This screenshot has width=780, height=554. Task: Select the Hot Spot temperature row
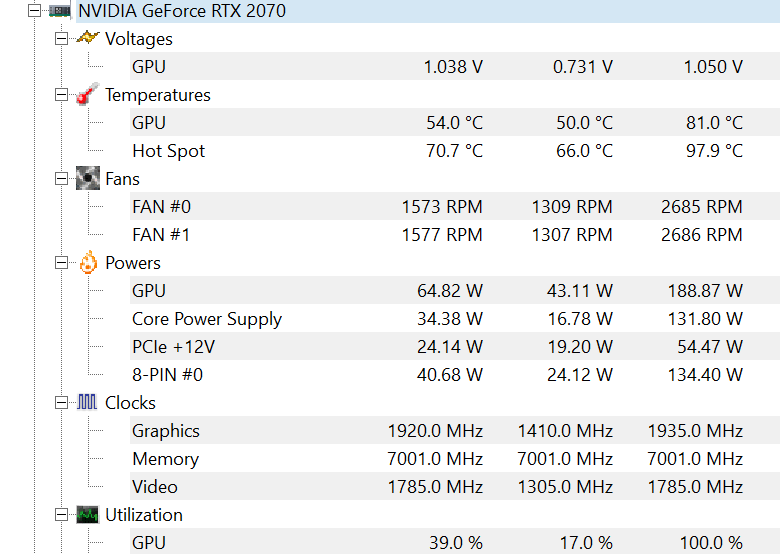(455, 150)
